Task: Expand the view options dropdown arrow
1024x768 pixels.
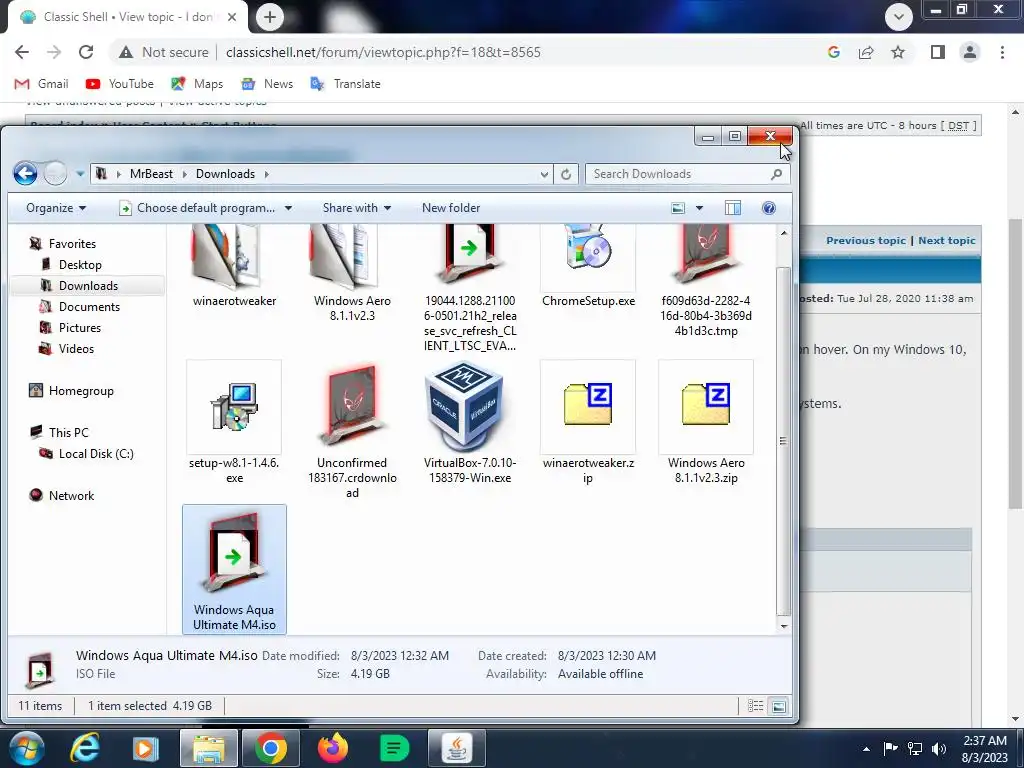Action: click(x=699, y=208)
